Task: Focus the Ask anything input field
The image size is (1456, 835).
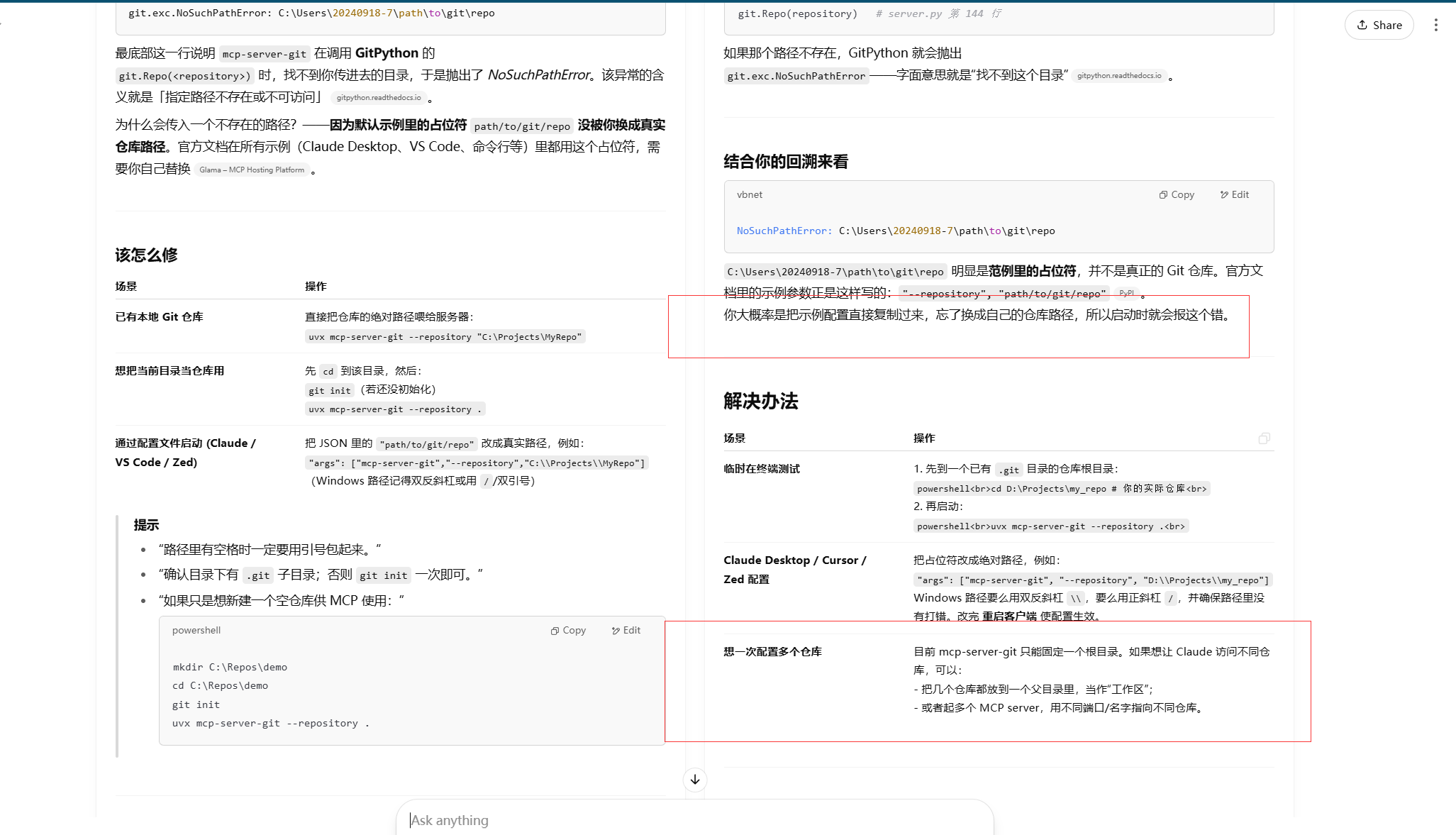Action: tap(695, 820)
